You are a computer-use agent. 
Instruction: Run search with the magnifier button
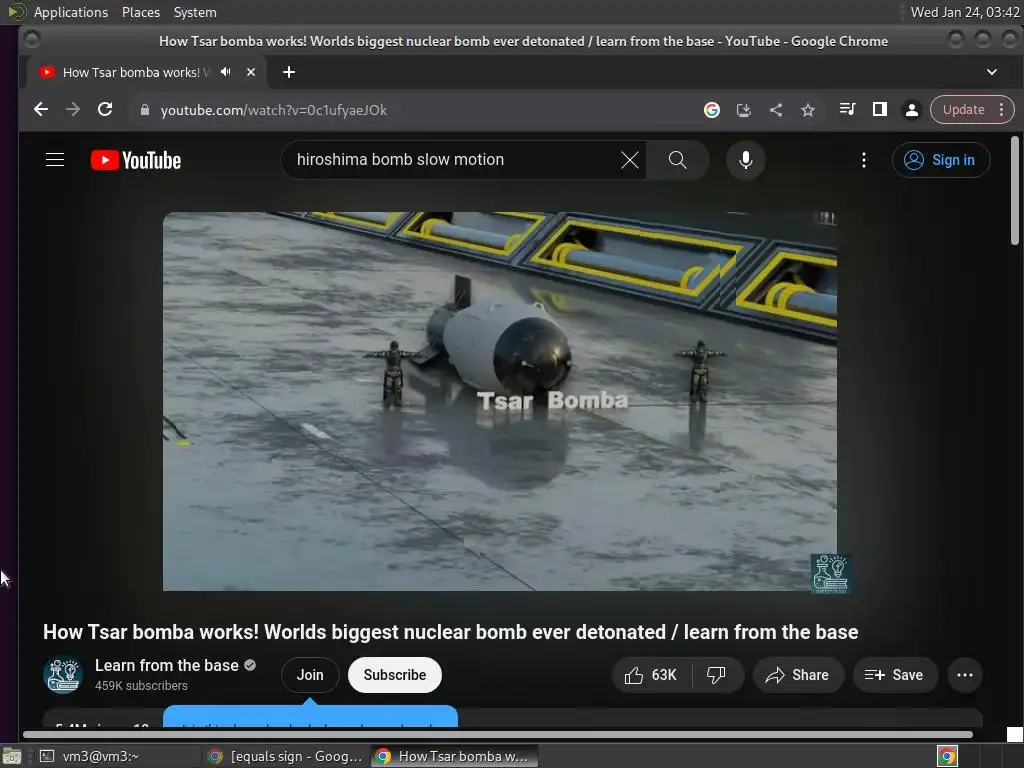(x=677, y=160)
